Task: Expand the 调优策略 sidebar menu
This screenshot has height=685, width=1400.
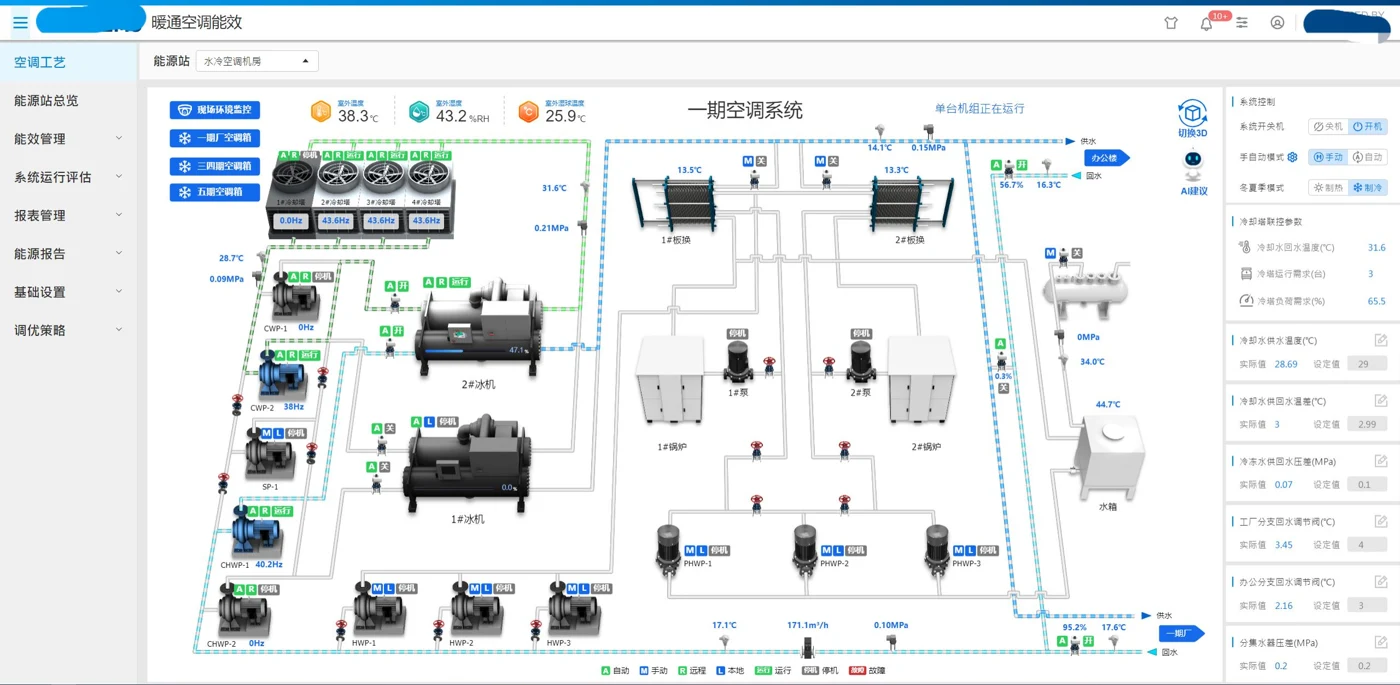Action: [69, 330]
